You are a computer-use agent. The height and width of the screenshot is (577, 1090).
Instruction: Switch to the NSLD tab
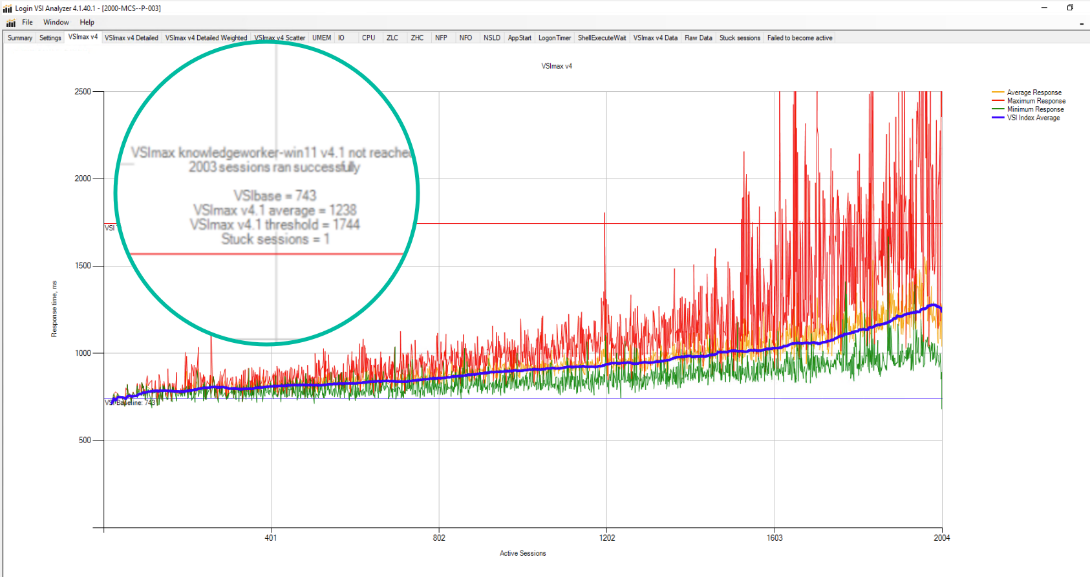click(x=491, y=38)
